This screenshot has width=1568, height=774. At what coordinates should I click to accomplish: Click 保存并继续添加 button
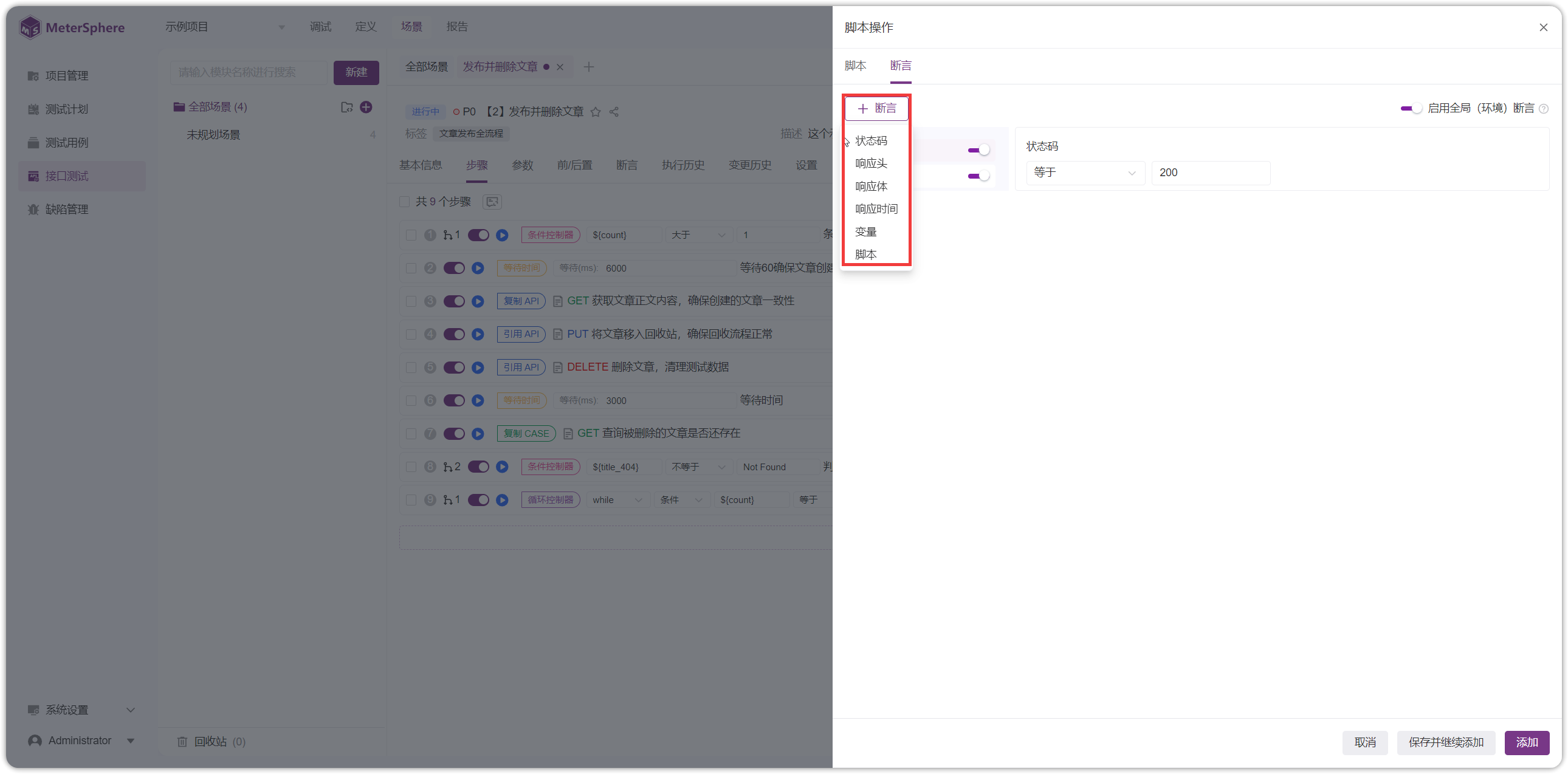pyautogui.click(x=1446, y=742)
